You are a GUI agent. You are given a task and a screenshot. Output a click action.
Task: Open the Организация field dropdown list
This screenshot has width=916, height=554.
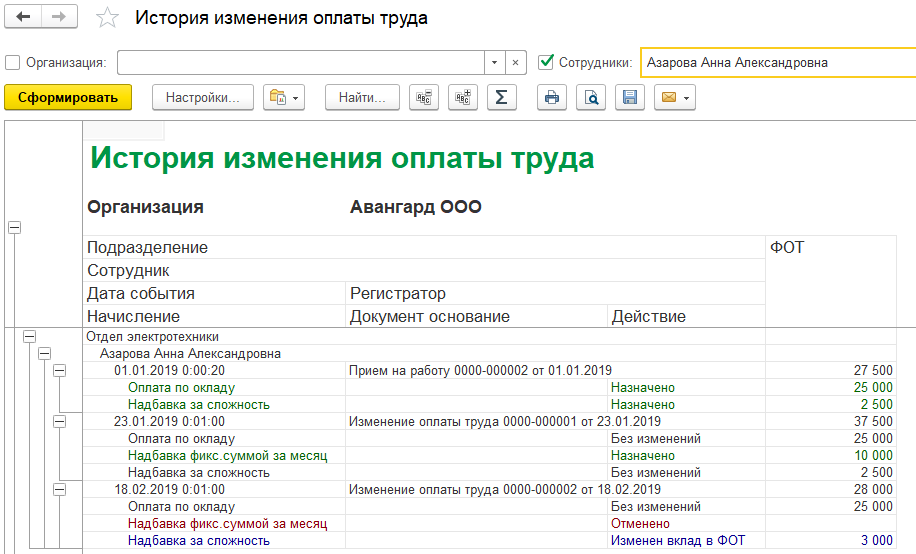pos(494,62)
